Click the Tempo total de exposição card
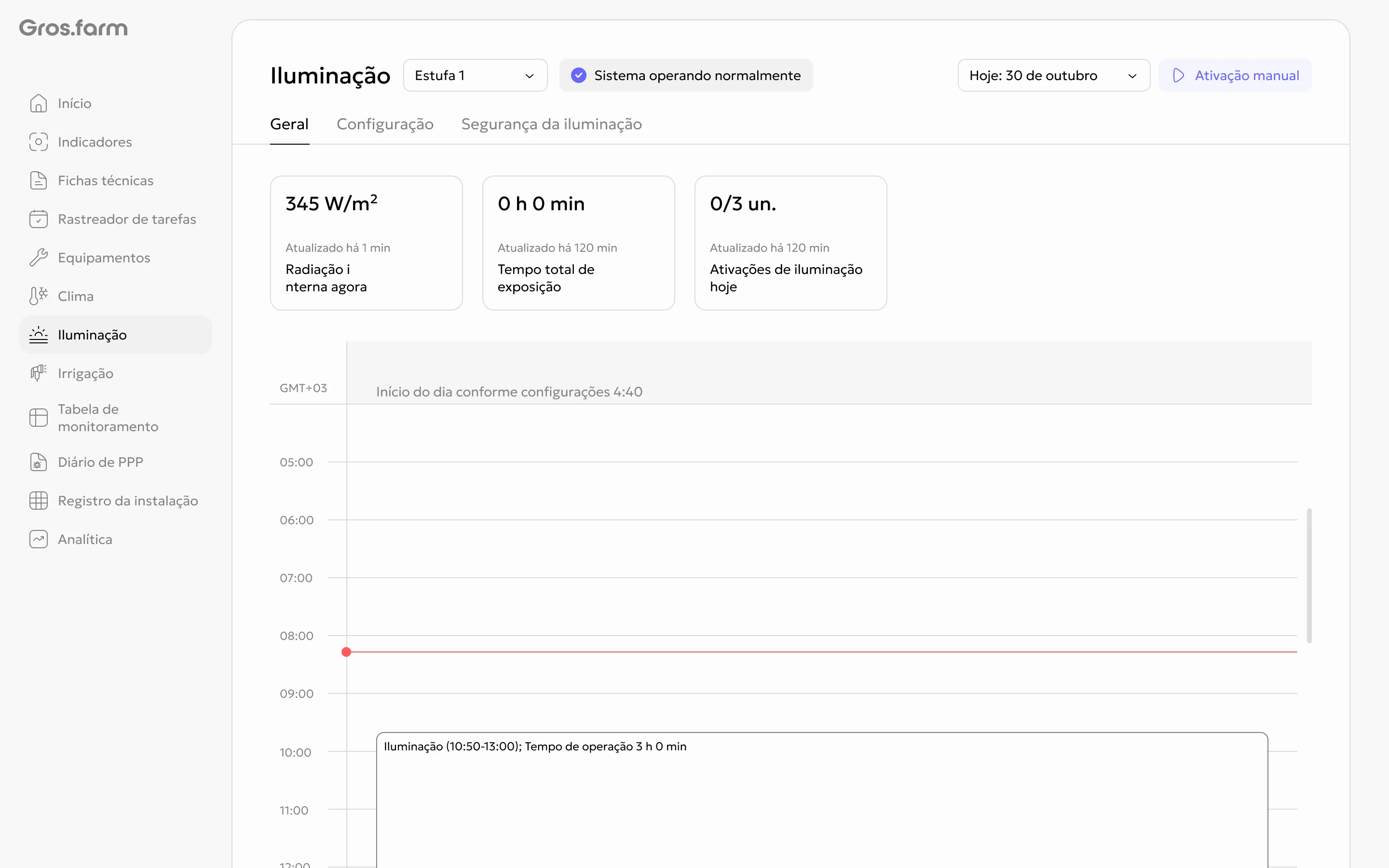 [579, 243]
